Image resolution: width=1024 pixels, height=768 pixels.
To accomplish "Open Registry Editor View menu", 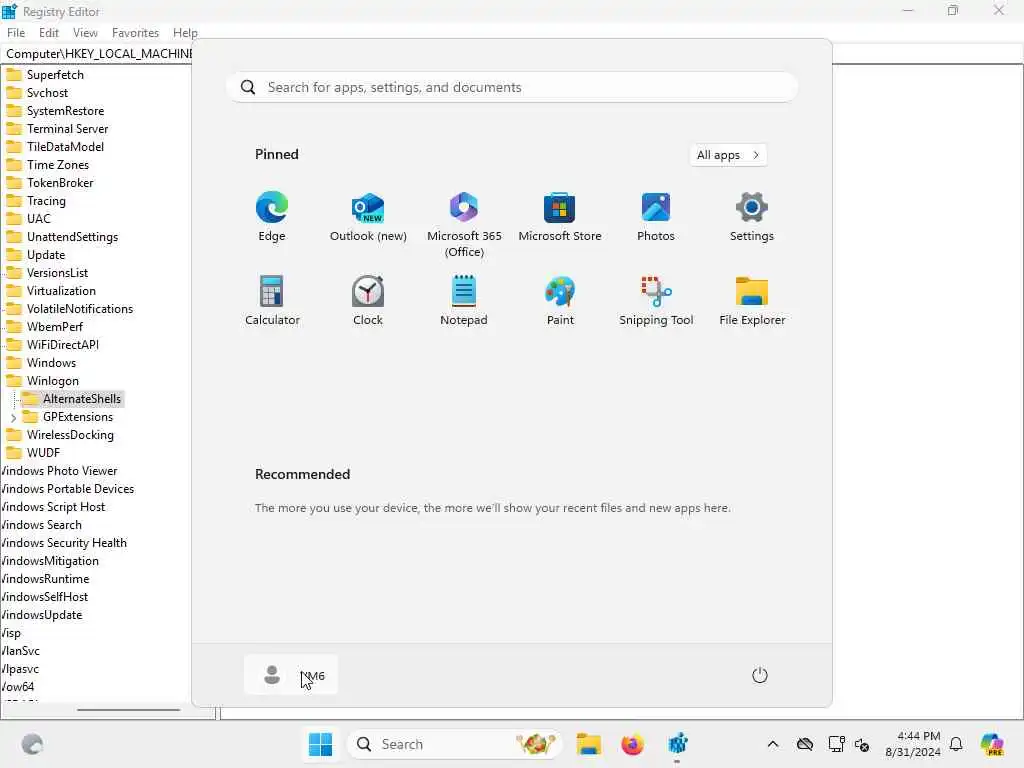I will pos(85,33).
